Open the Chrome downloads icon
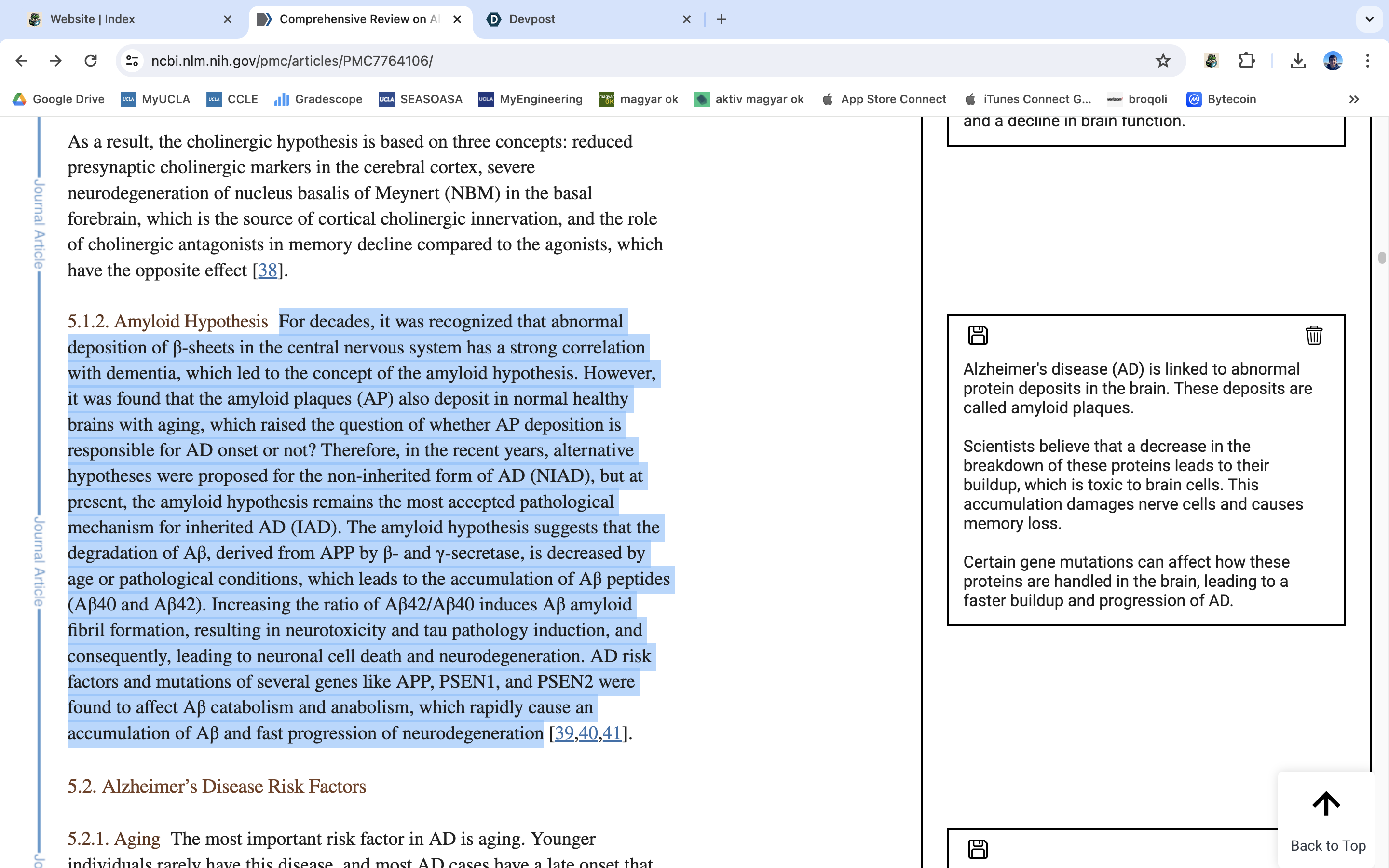 click(1298, 61)
